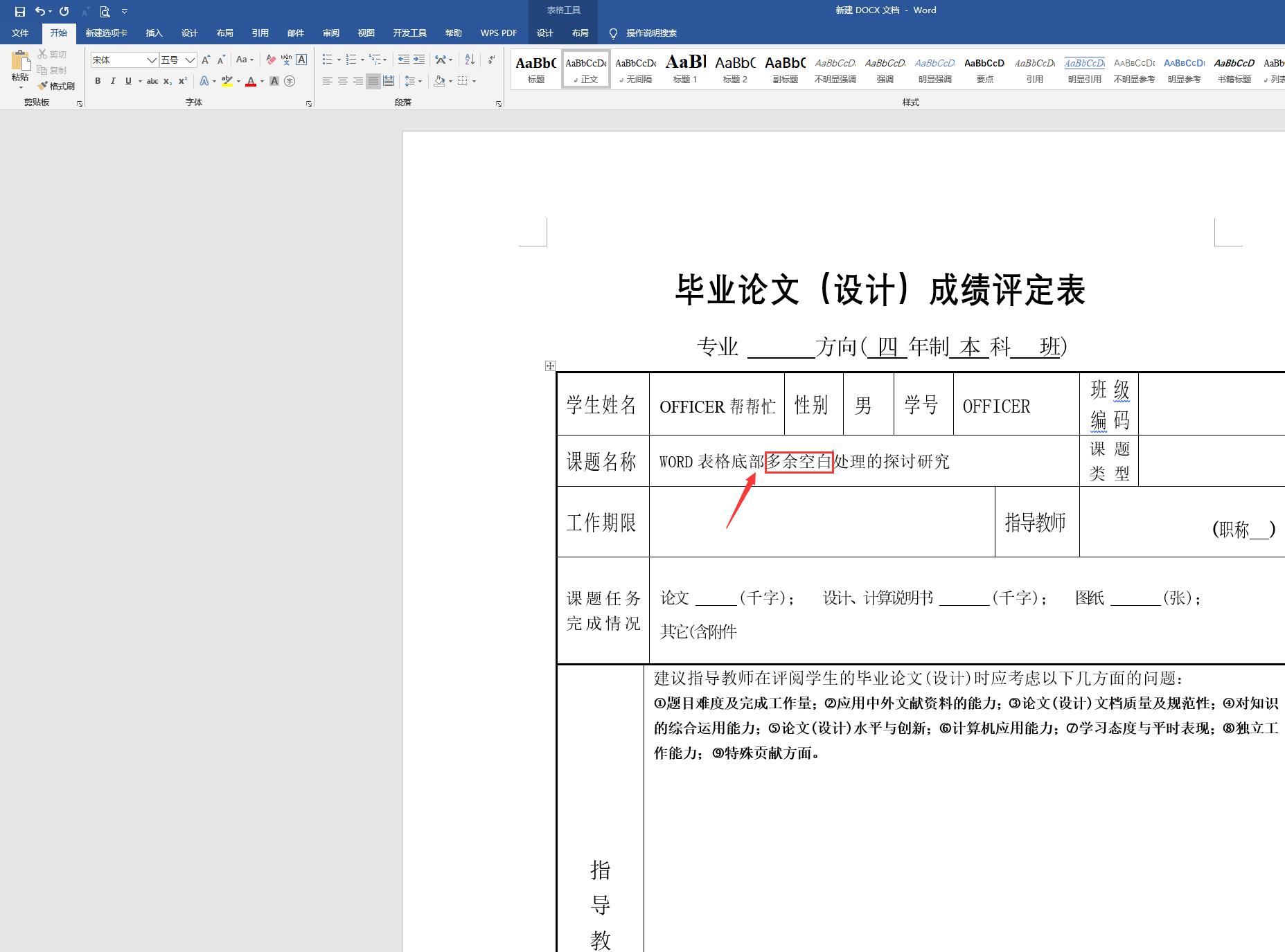Switch to the 插入 ribbon tab

click(x=154, y=33)
